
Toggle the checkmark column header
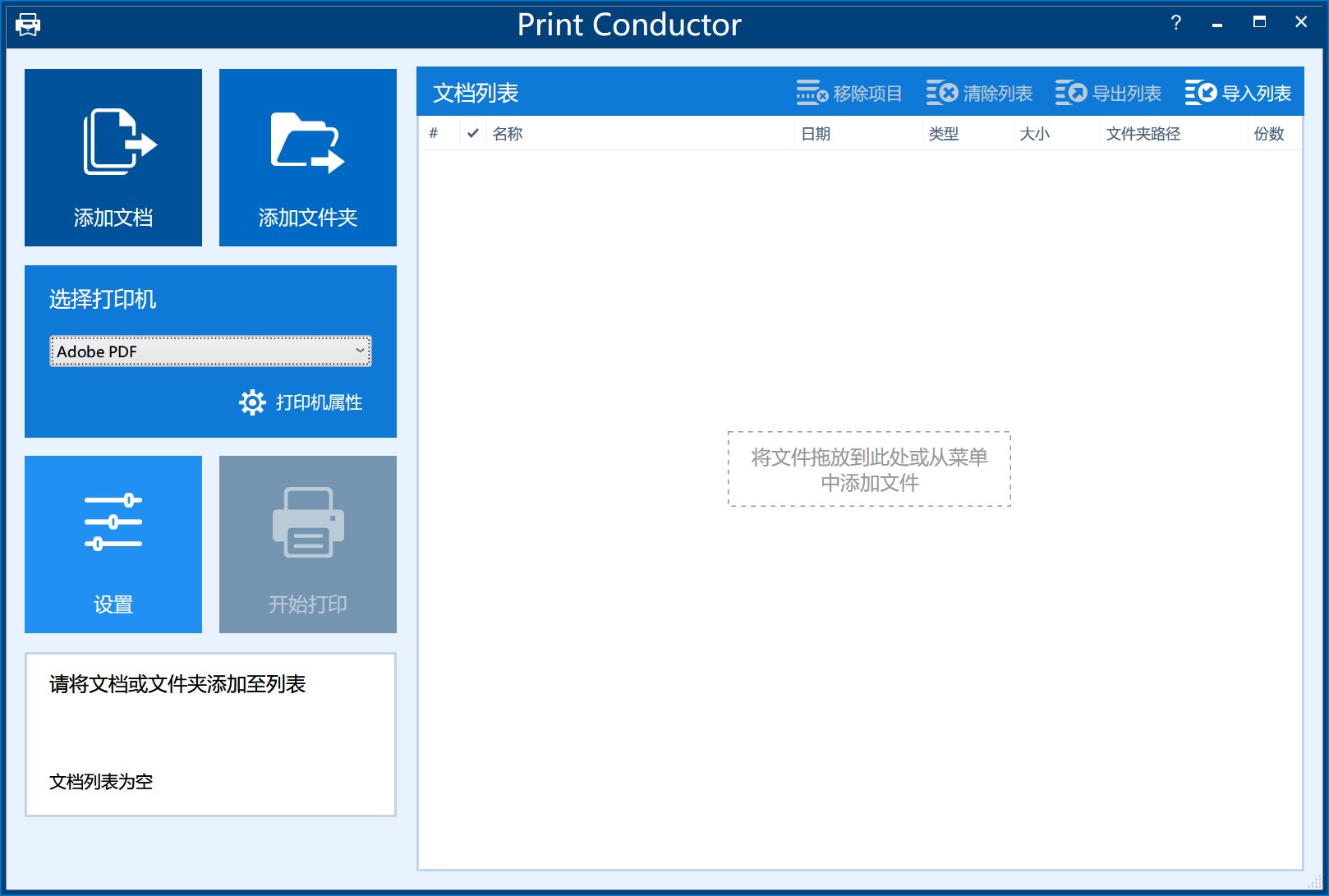(x=472, y=133)
